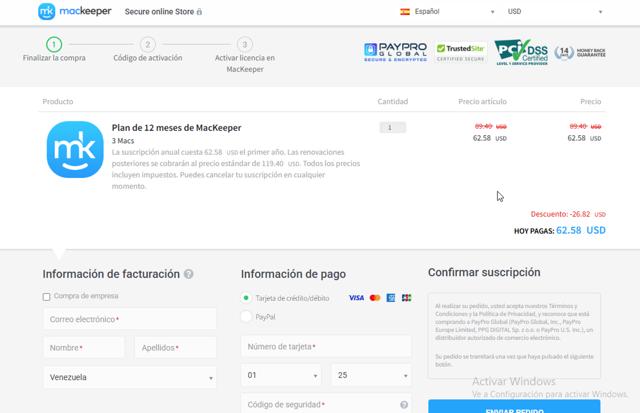Click the help icon in Código de seguridad field

[x=404, y=404]
